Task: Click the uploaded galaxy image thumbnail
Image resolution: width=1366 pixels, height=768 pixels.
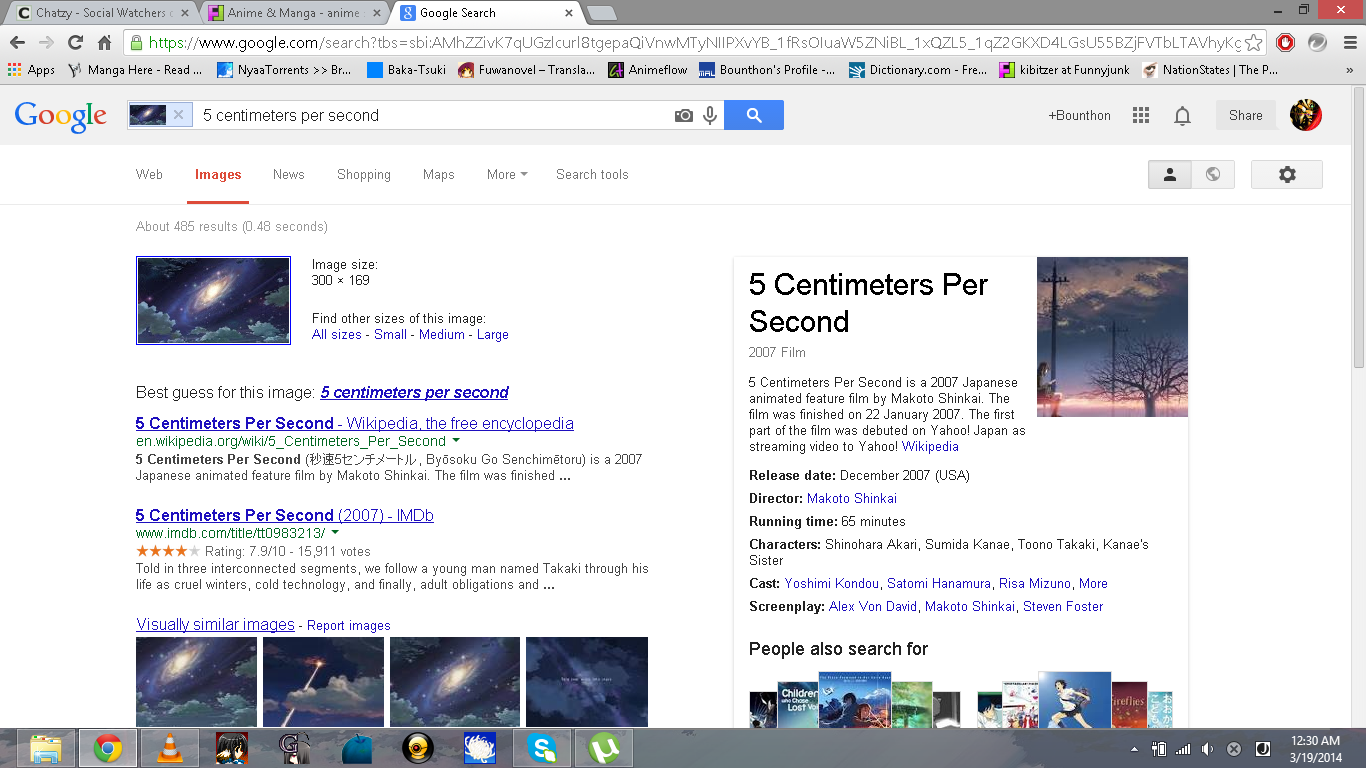Action: [x=213, y=301]
